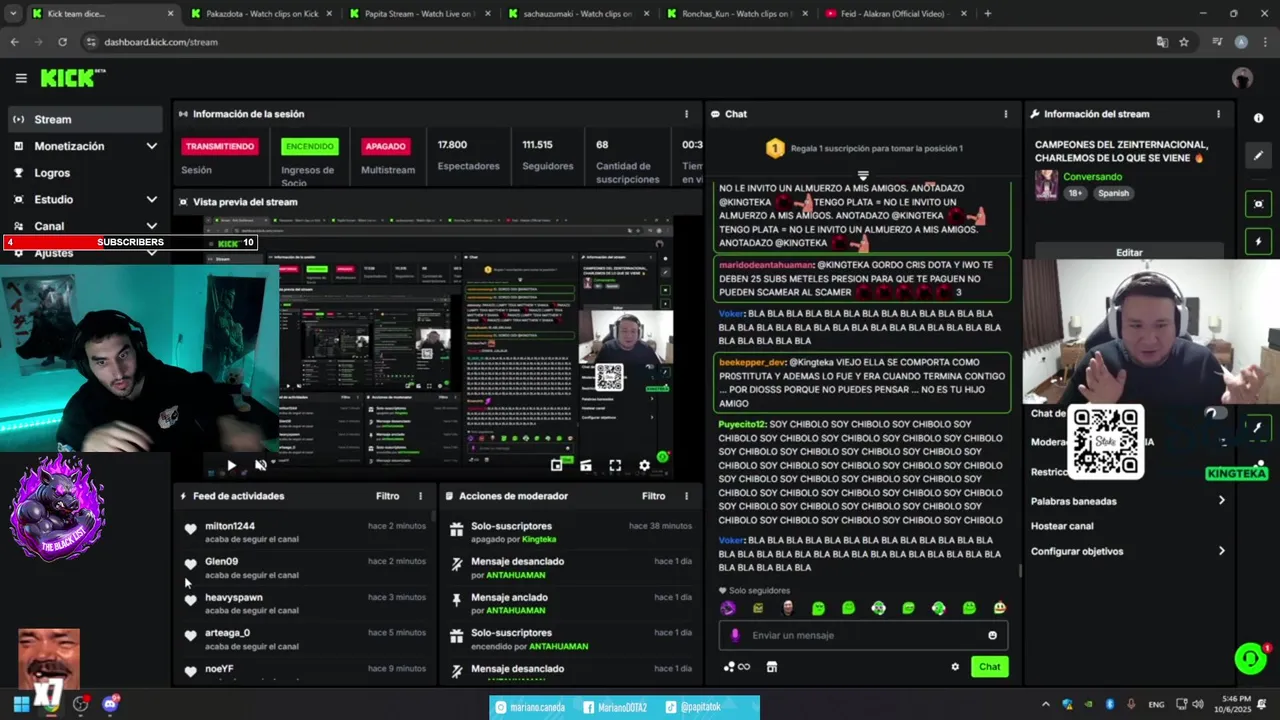
Task: Click username beekepper_dev in chat
Action: coord(752,362)
